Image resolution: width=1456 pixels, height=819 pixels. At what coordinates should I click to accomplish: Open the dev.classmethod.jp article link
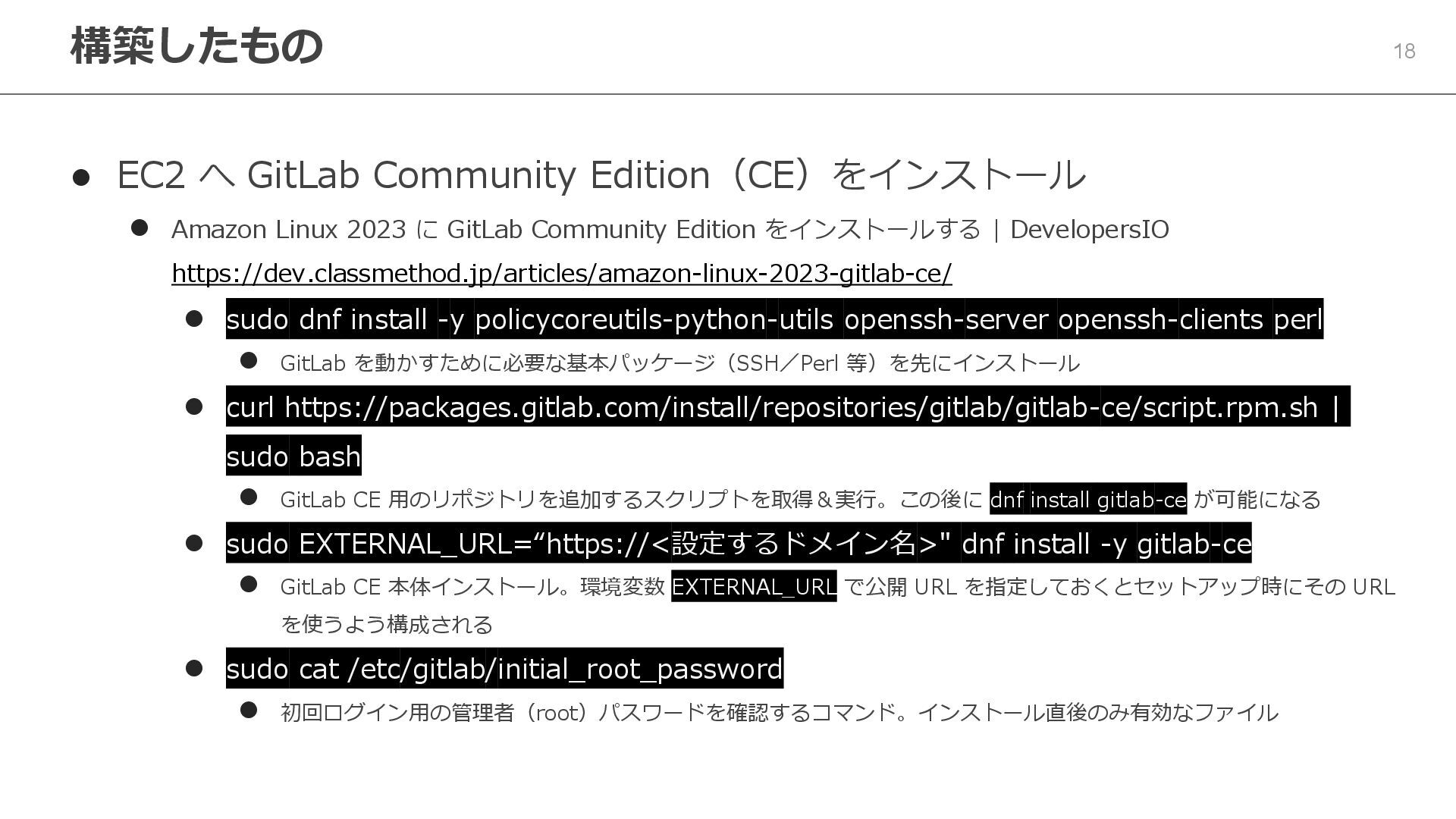pos(561,273)
